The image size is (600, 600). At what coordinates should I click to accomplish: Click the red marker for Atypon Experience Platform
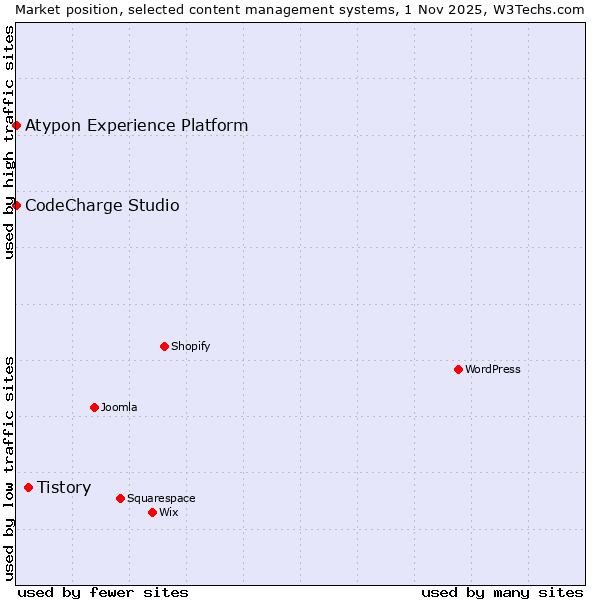16,125
